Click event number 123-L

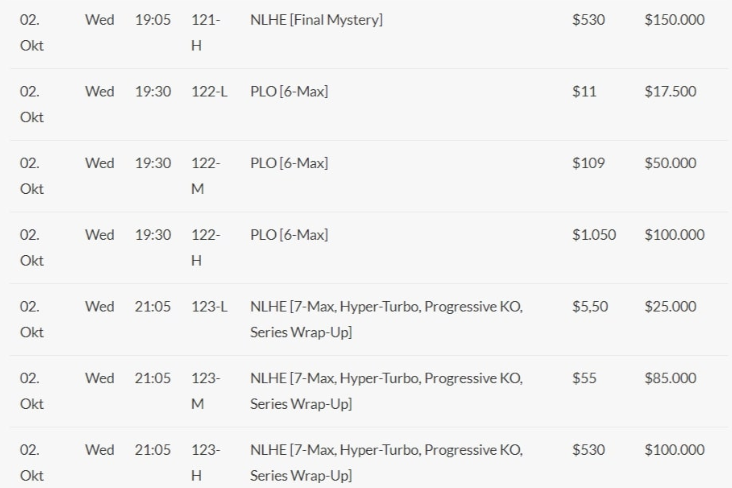(209, 307)
